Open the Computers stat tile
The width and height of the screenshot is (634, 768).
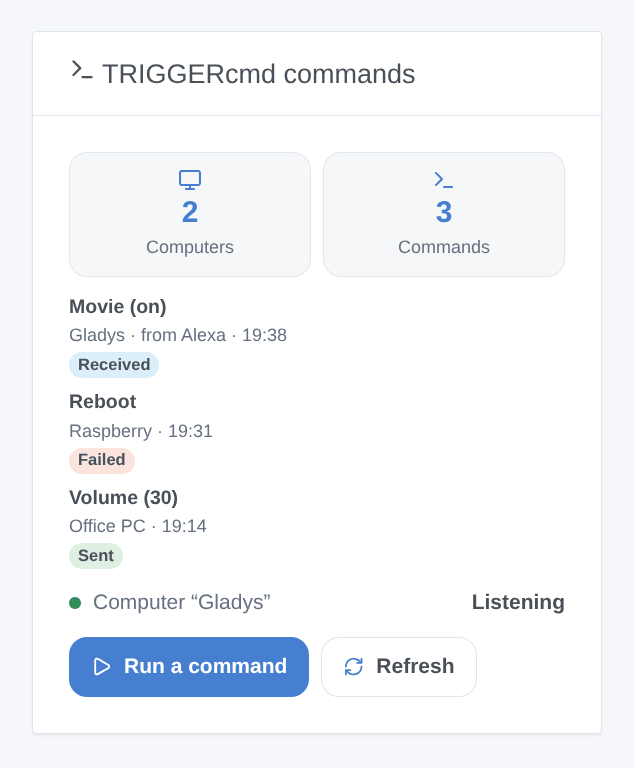tap(190, 215)
